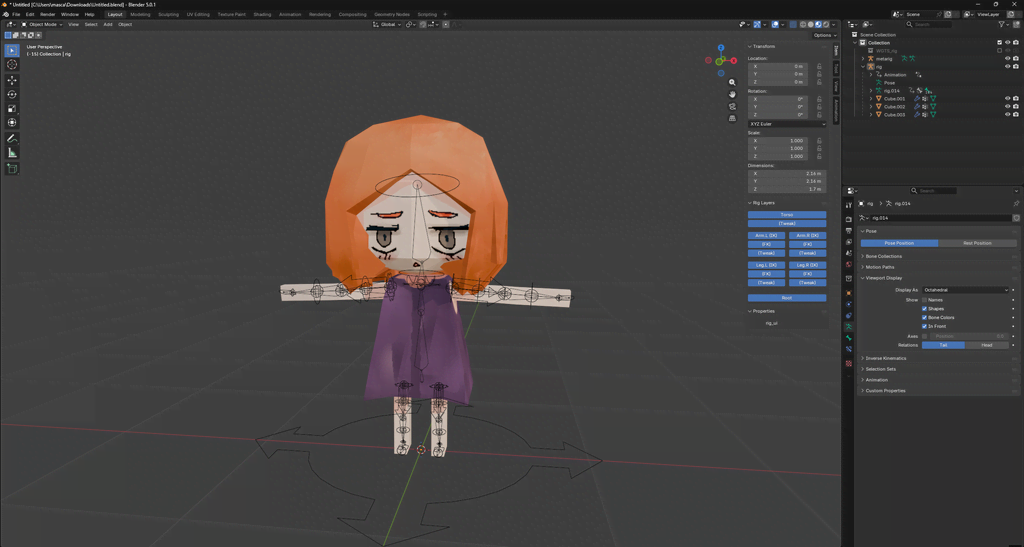Open the Display As Octahedral dropdown
Screen dimensions: 1024x547
tap(965, 290)
